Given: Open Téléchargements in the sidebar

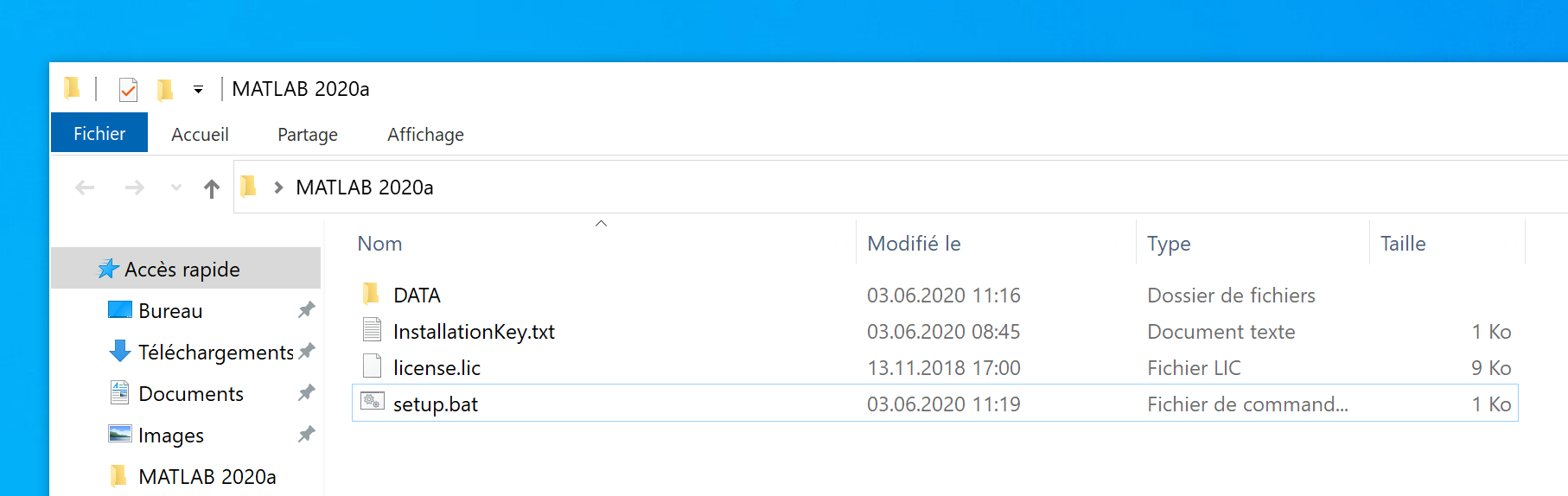Looking at the screenshot, I should point(215,353).
